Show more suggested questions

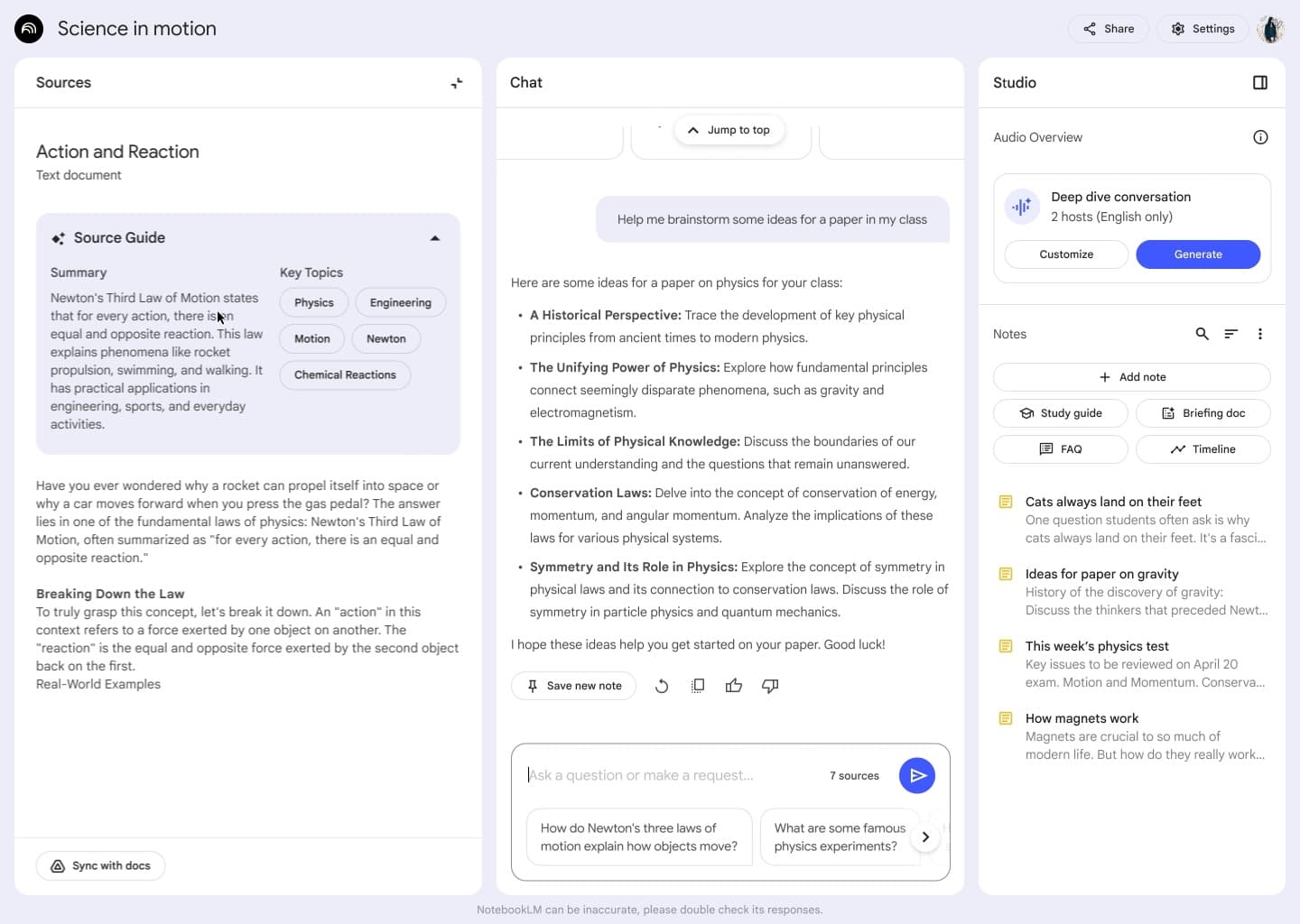[924, 836]
